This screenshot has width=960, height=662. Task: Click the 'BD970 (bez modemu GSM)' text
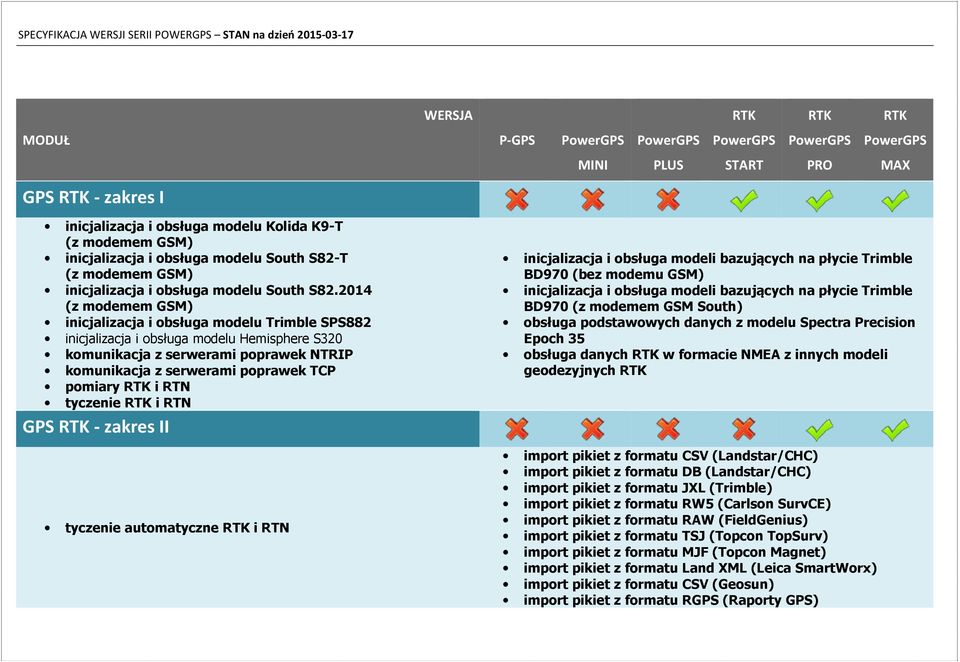[613, 274]
